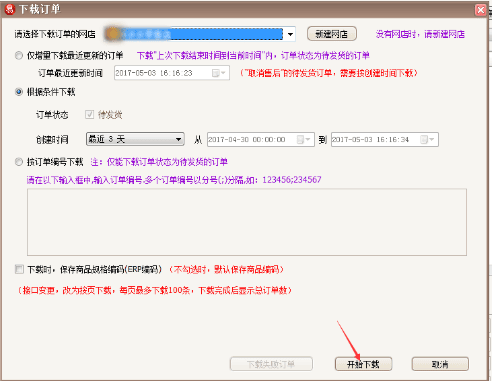This screenshot has width=492, height=381.
Task: Select 仅增量下载最近更新的订单 radio option
Action: 19,55
